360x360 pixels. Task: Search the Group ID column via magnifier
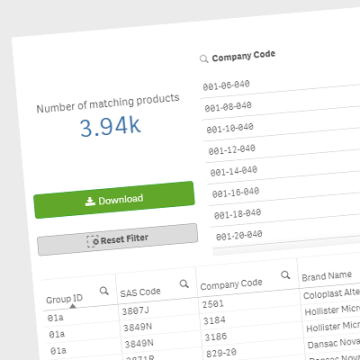(x=104, y=291)
